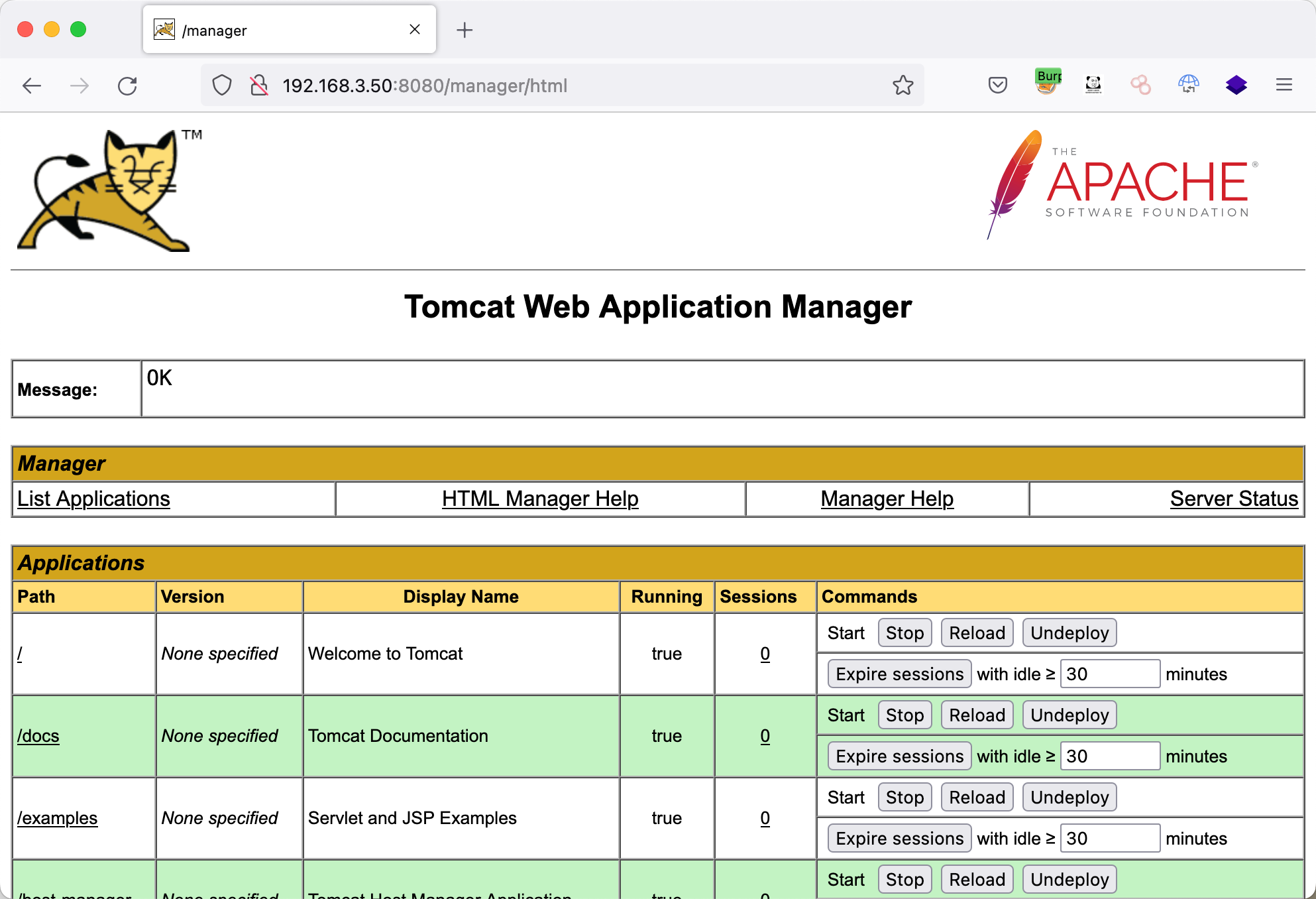The image size is (1316, 899).
Task: Click the browser reload page icon
Action: click(x=127, y=86)
